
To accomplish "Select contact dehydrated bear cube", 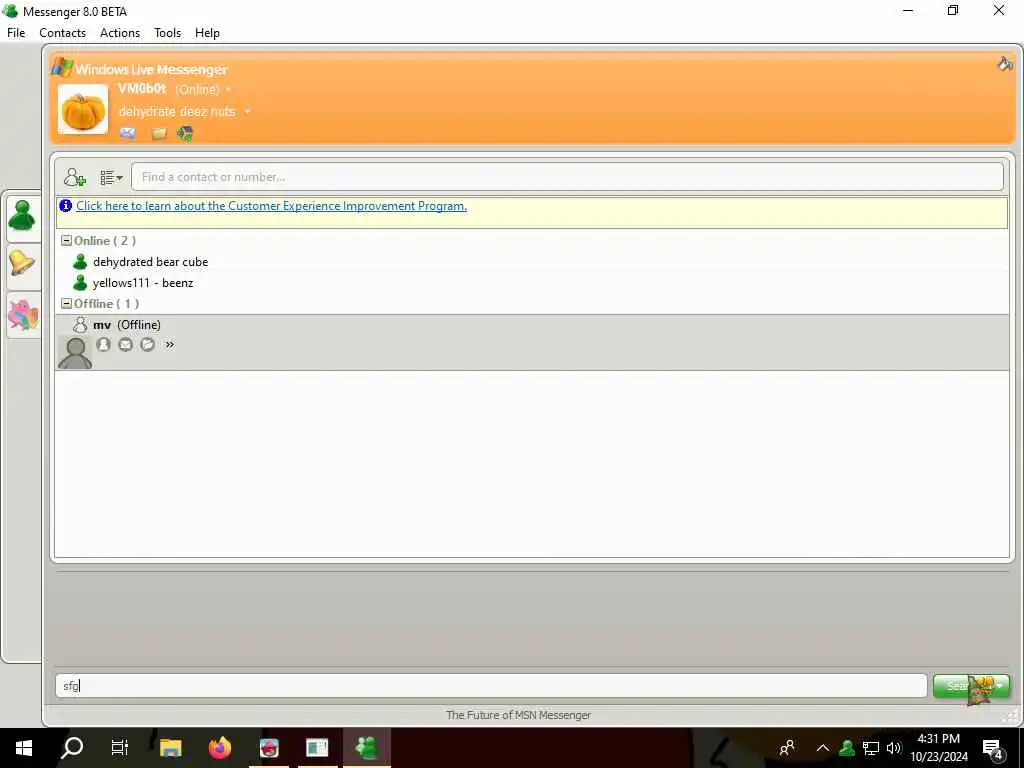I will click(151, 262).
